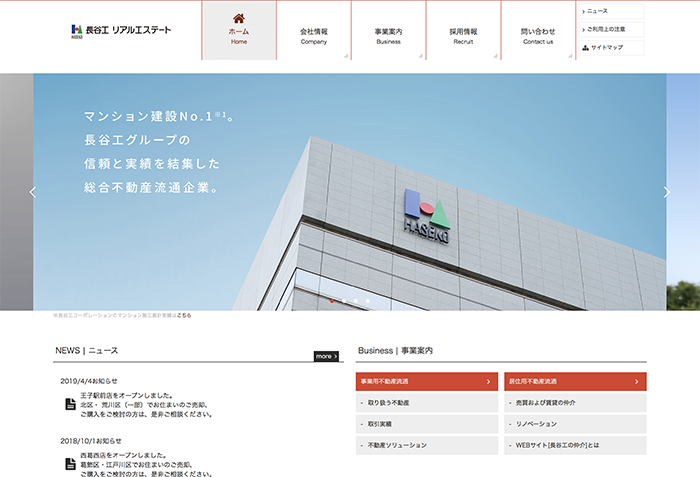
Task: Click the Haseko Real Estate logo
Action: [120, 30]
